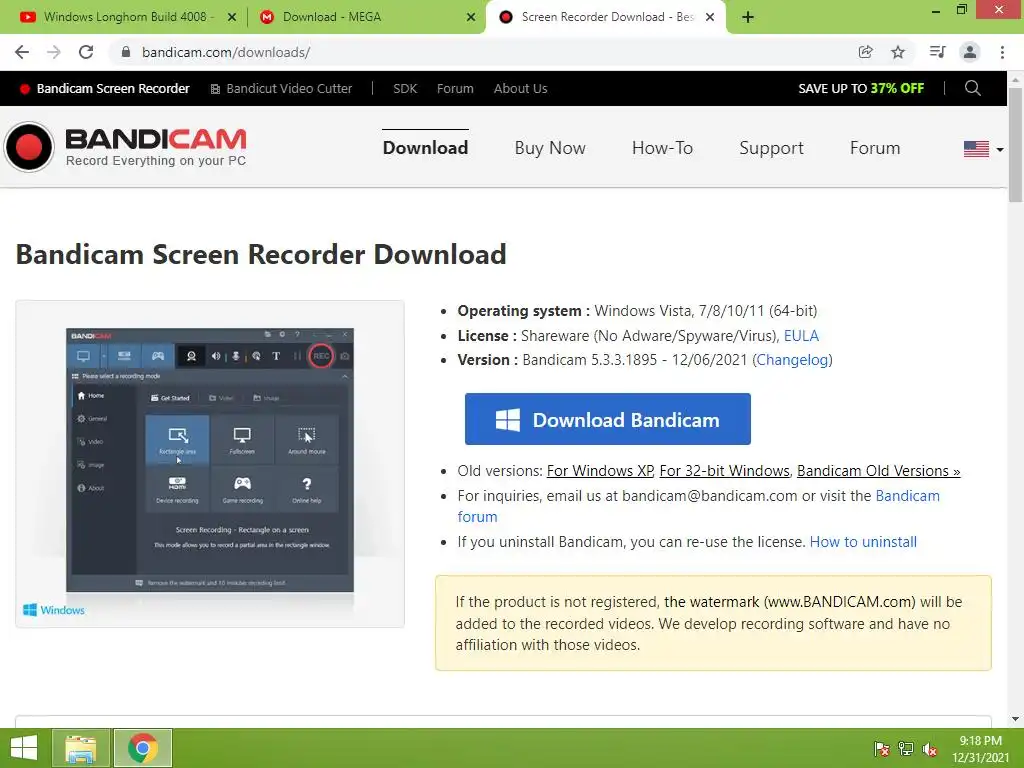1024x768 pixels.
Task: Click the lock icon in address bar
Action: pyautogui.click(x=126, y=52)
